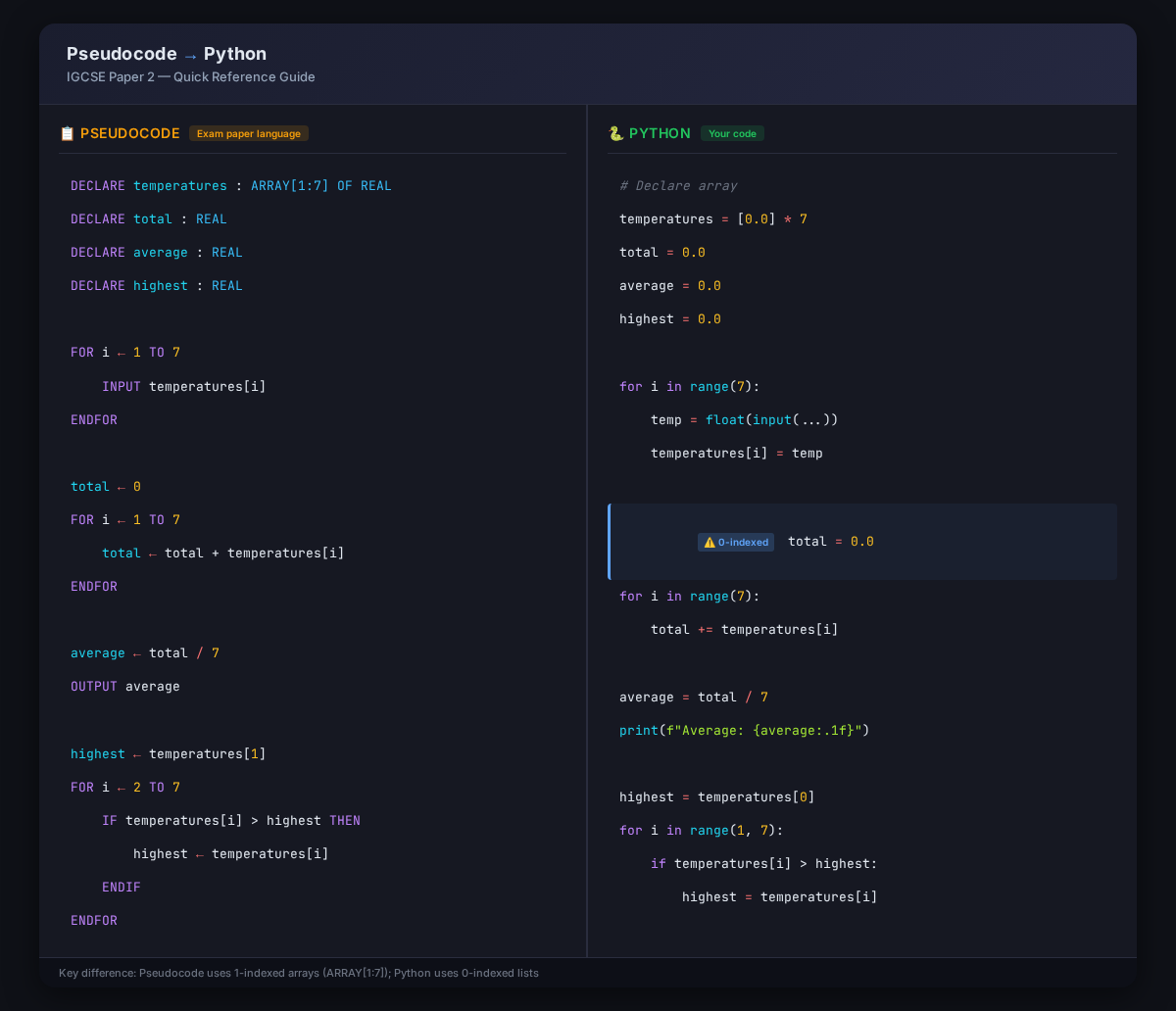This screenshot has width=1176, height=1011.
Task: Click the Python line 'total += temperatures[i]'
Action: click(745, 630)
